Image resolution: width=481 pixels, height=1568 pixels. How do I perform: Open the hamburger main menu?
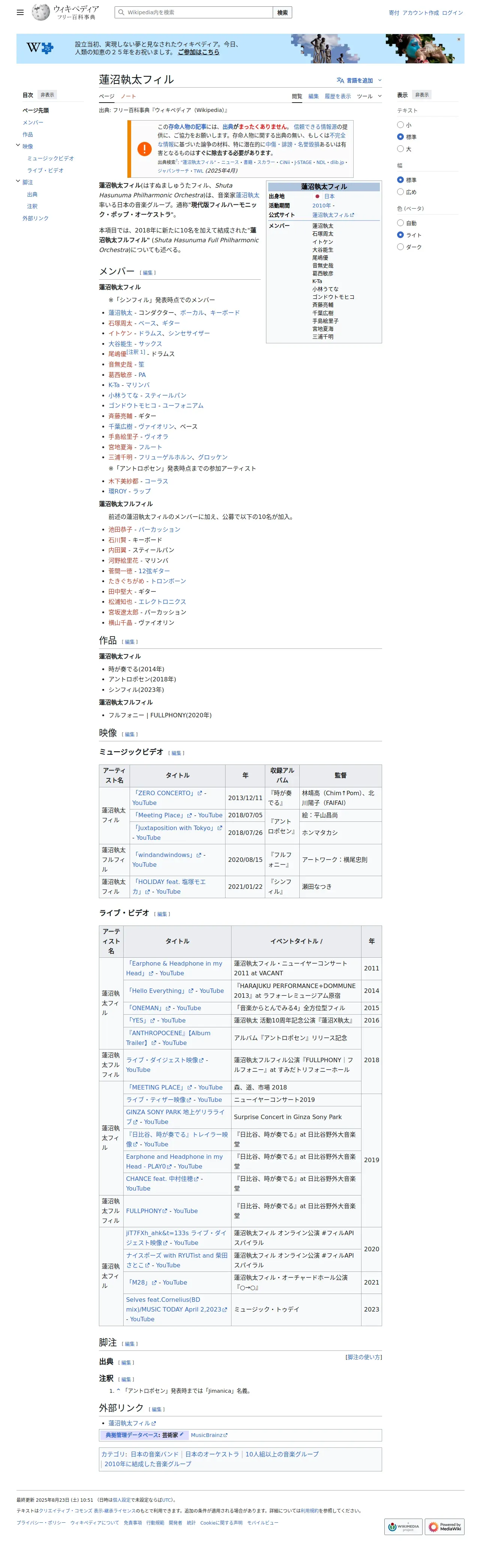[20, 12]
